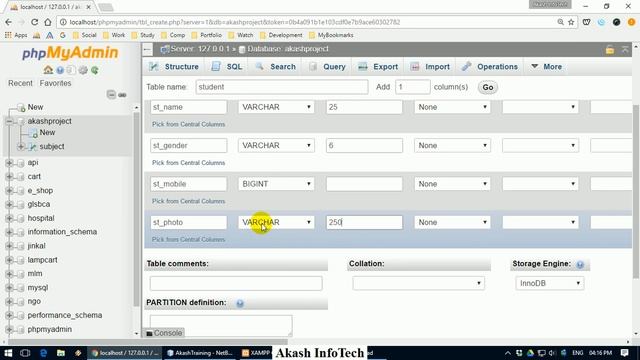Image resolution: width=640 pixels, height=360 pixels.
Task: Open st_photo type dropdown VARCHAR
Action: [x=276, y=222]
